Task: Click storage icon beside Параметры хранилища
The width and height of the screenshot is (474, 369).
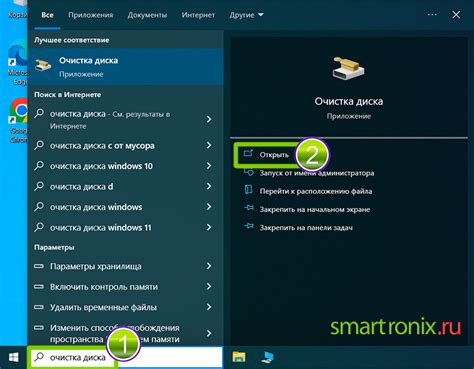Action: pyautogui.click(x=39, y=266)
